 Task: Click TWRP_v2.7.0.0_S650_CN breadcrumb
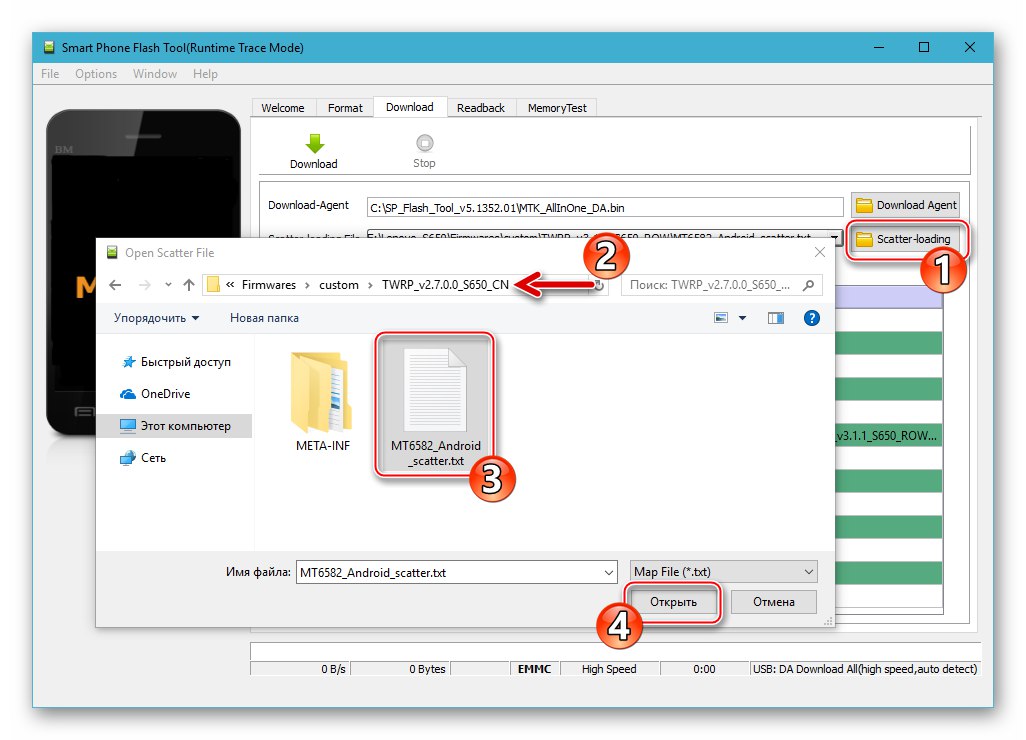pos(445,285)
